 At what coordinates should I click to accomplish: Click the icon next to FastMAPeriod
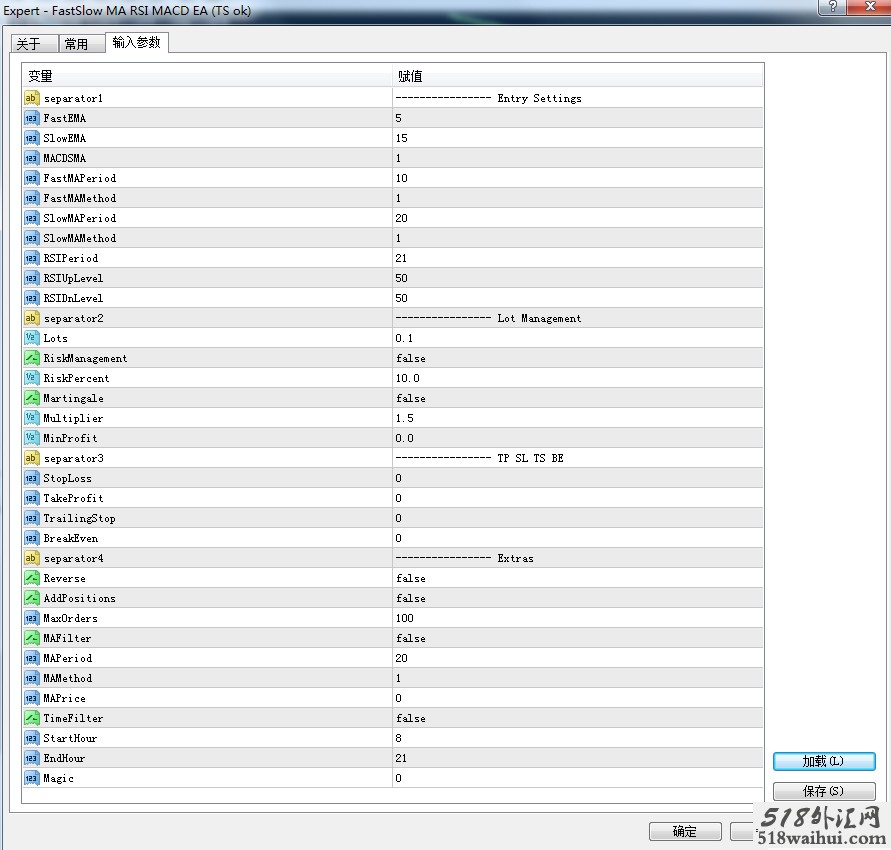(x=32, y=178)
